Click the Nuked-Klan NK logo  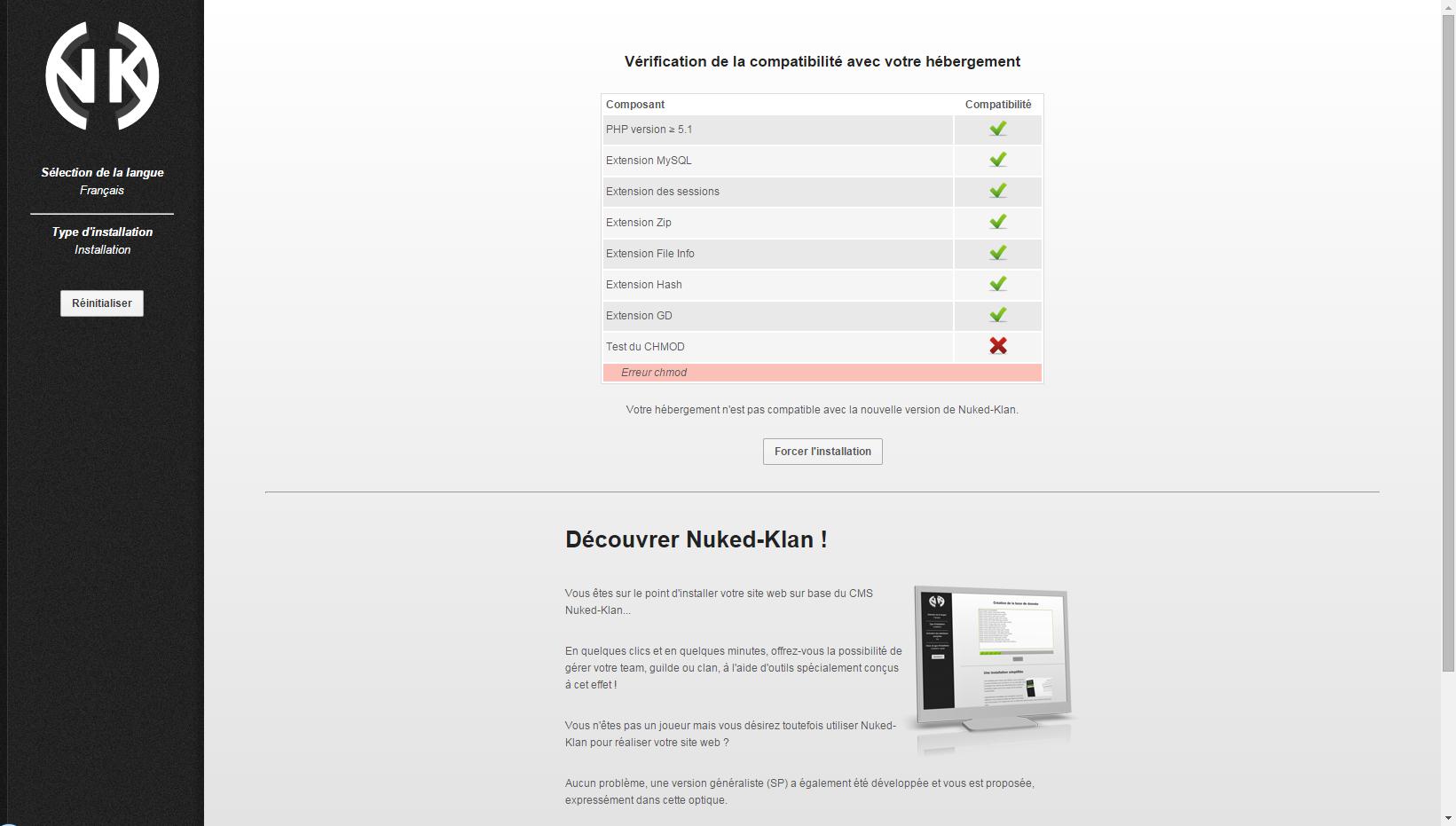(x=102, y=76)
